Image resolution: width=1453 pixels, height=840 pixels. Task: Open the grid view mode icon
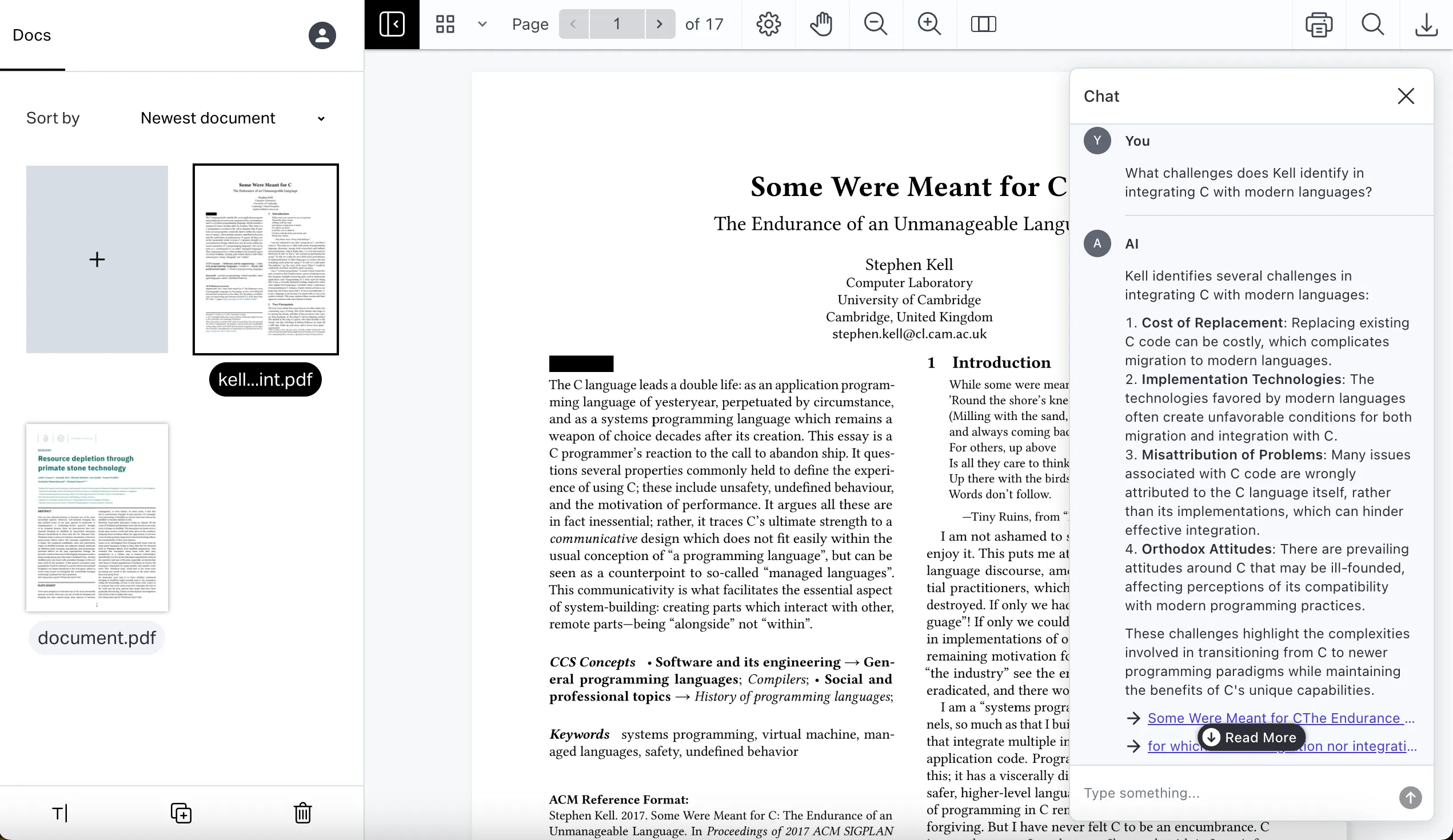coord(445,24)
